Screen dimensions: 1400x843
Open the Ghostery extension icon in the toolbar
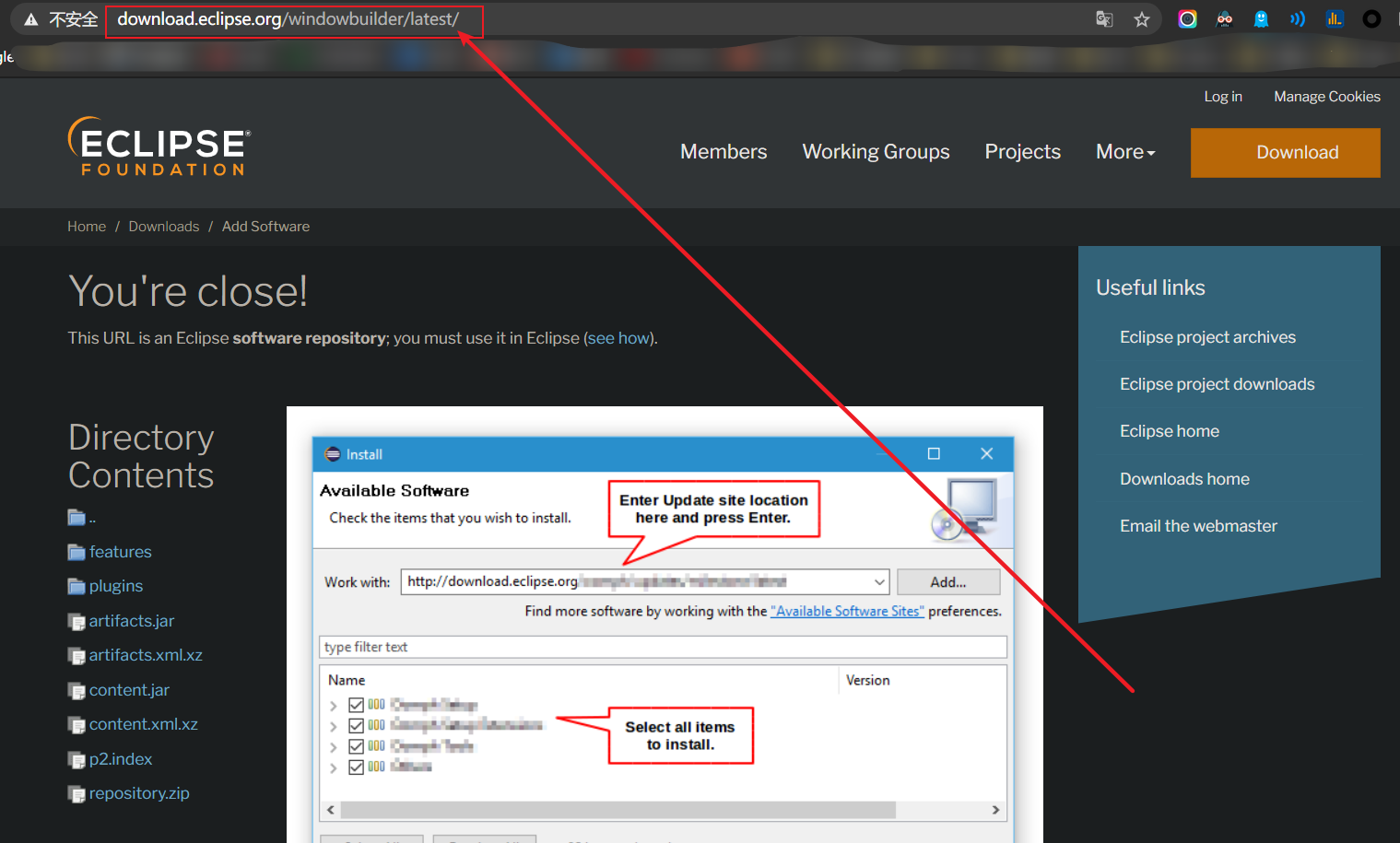click(1261, 18)
